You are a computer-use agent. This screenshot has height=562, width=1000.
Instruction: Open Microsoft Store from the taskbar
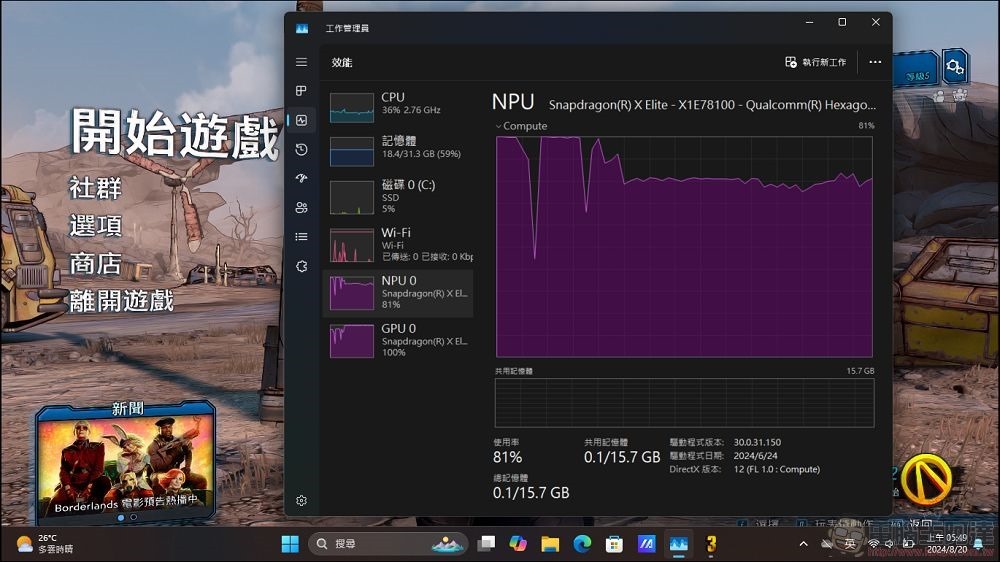pos(614,544)
